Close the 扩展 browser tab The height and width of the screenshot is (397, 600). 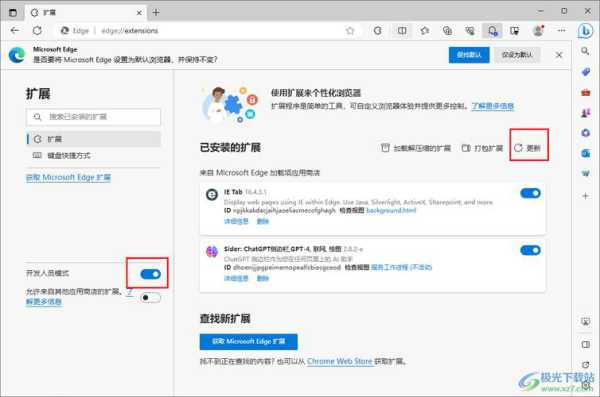click(x=139, y=13)
